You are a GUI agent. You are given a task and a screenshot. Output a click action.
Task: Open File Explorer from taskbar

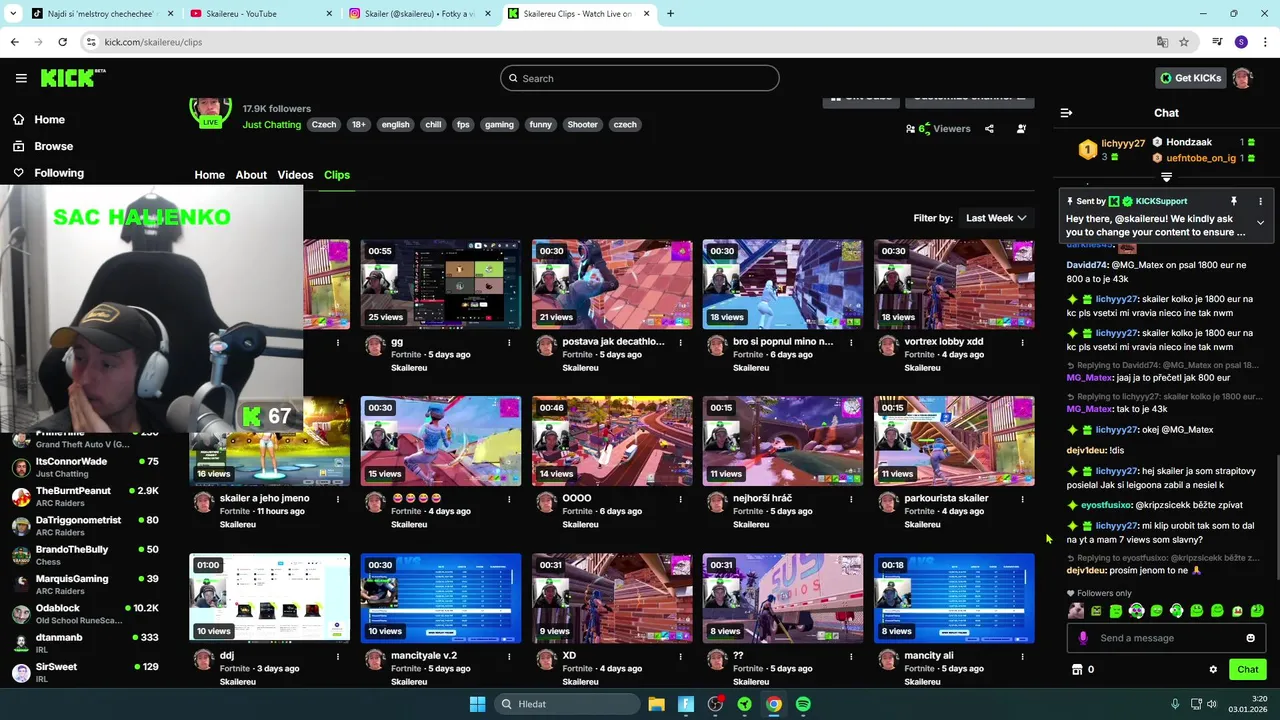point(656,704)
